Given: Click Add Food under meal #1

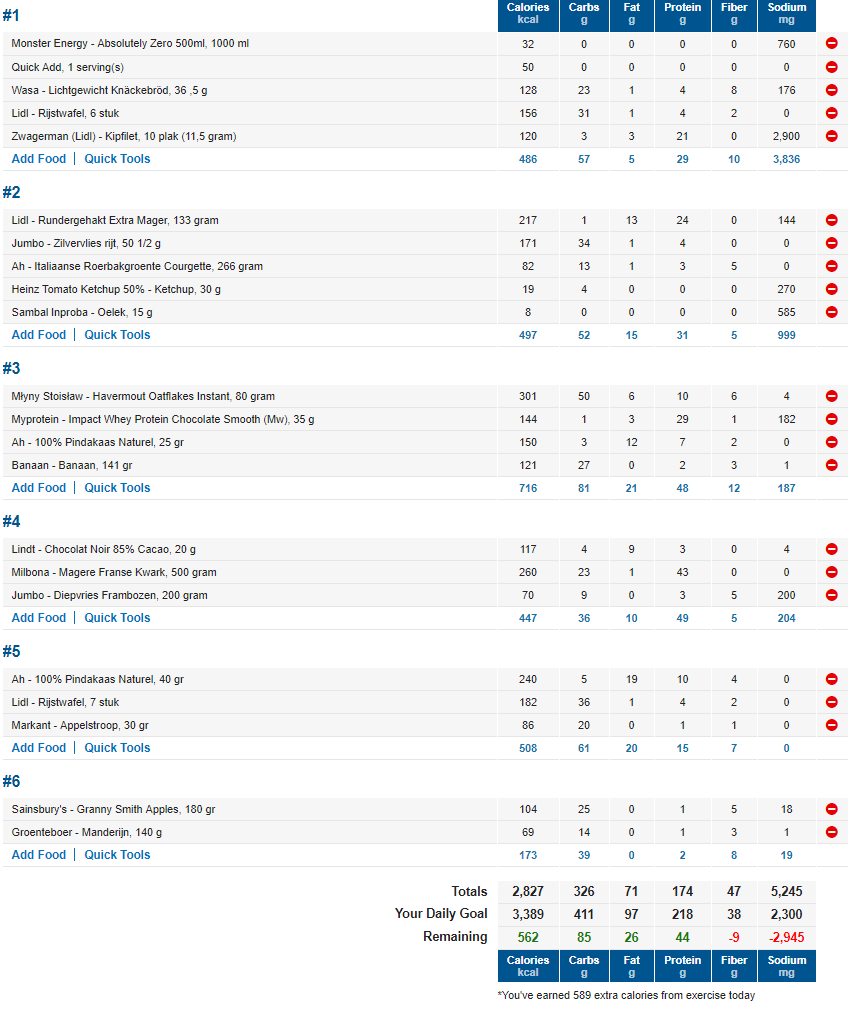Looking at the screenshot, I should (38, 159).
